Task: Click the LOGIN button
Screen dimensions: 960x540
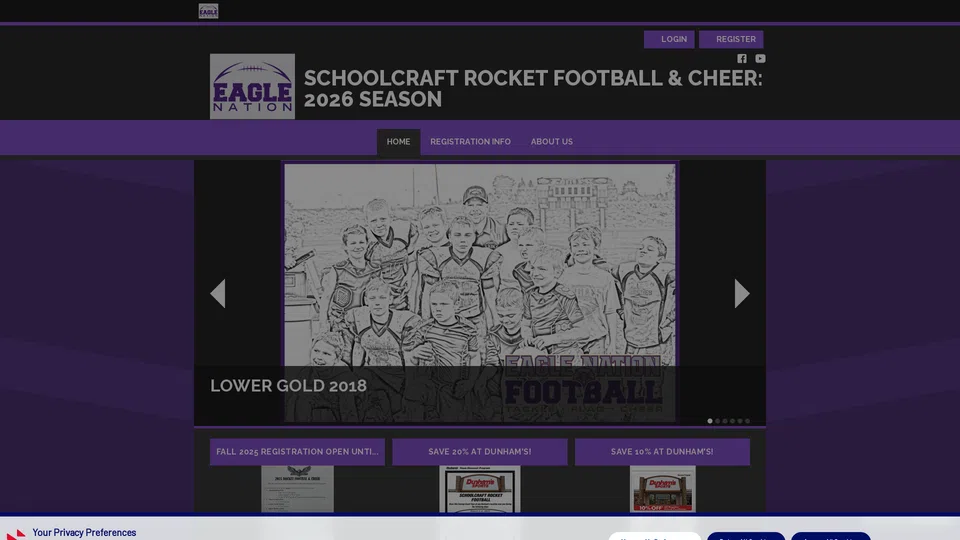Action: tap(669, 39)
